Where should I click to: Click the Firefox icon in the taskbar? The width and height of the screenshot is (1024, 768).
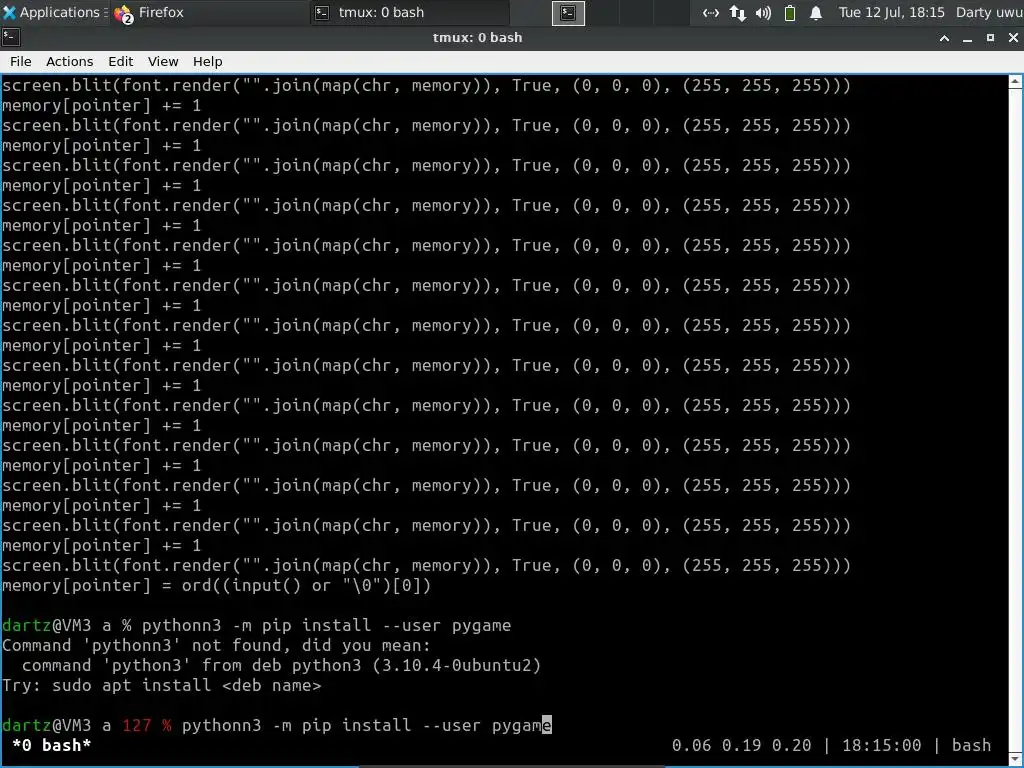(123, 13)
